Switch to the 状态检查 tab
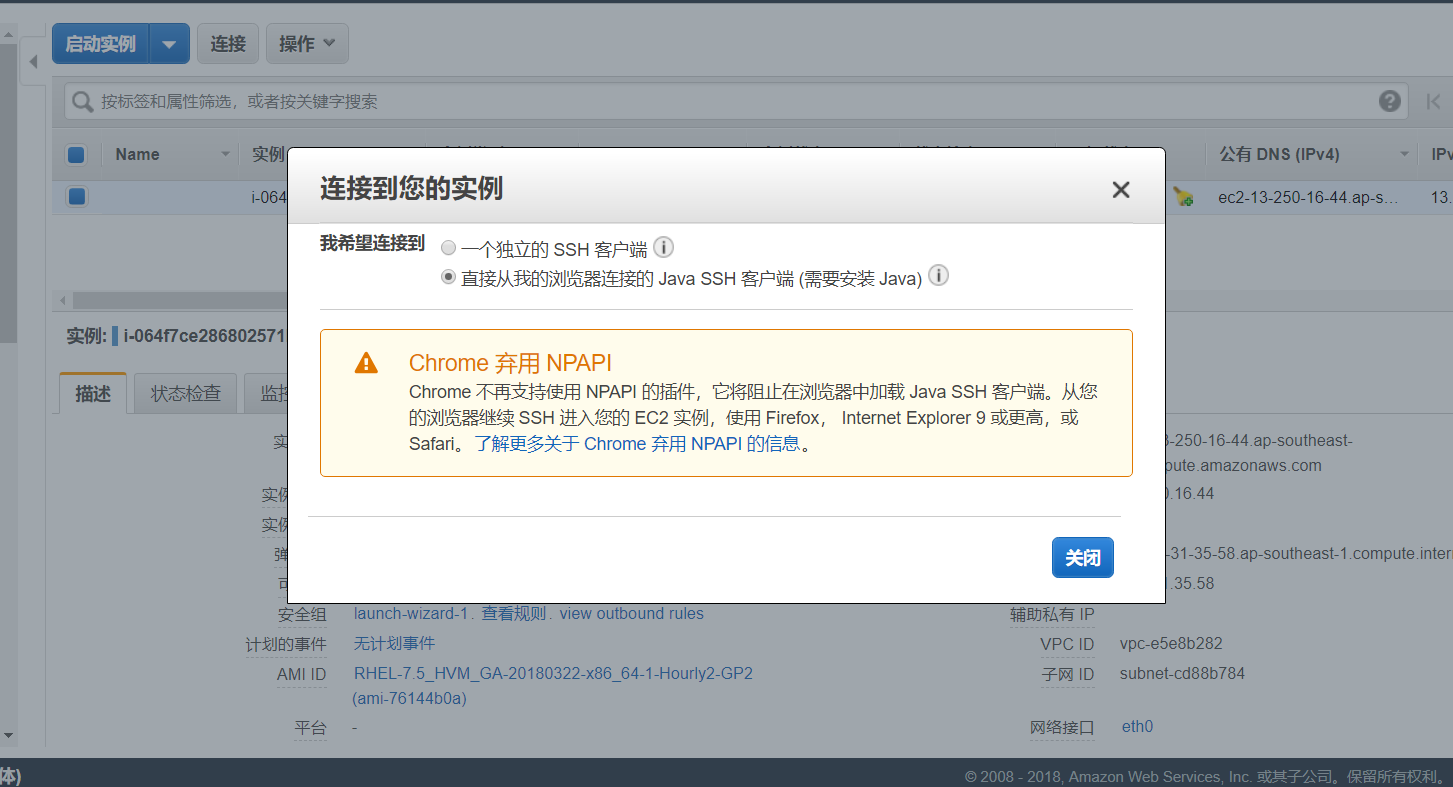1453x787 pixels. click(185, 394)
